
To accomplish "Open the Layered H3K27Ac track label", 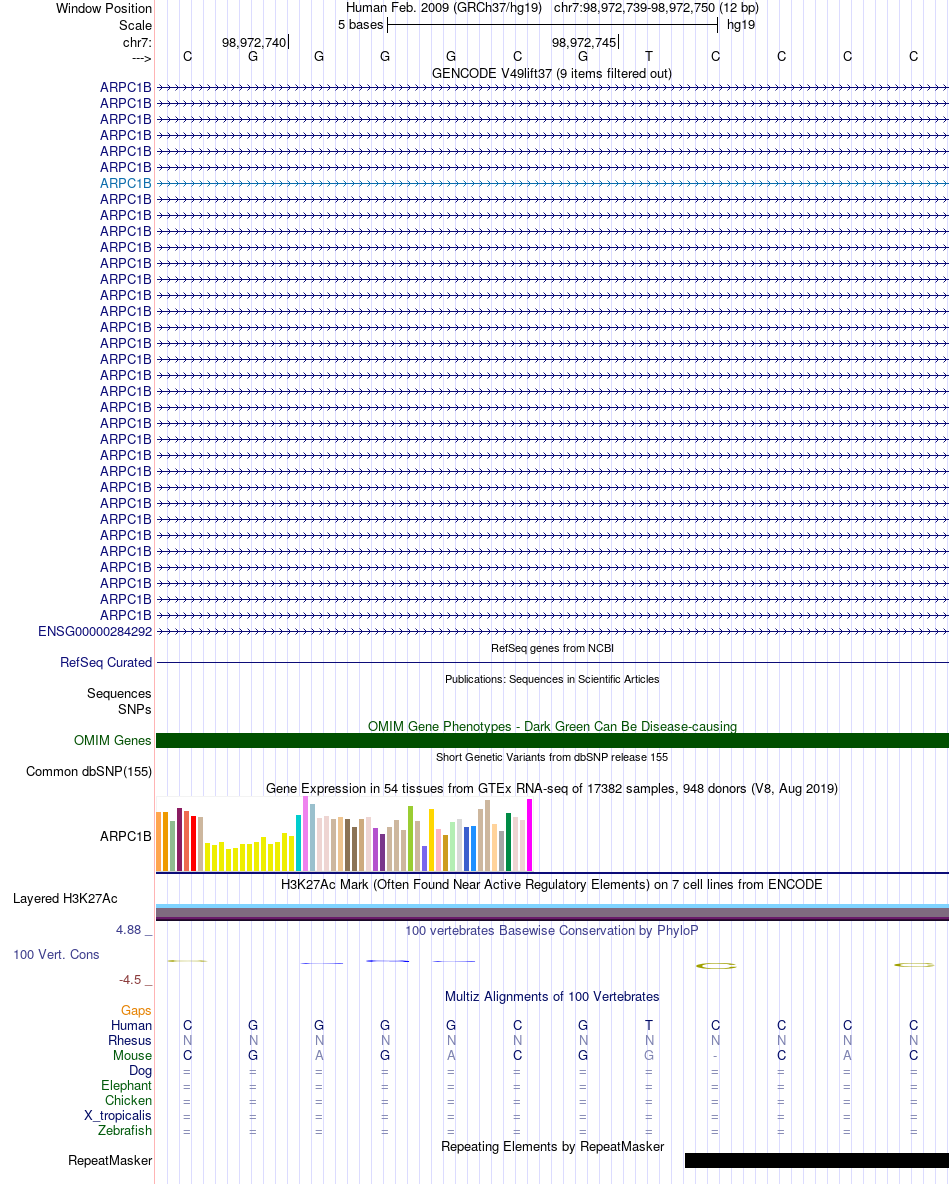I will point(65,899).
